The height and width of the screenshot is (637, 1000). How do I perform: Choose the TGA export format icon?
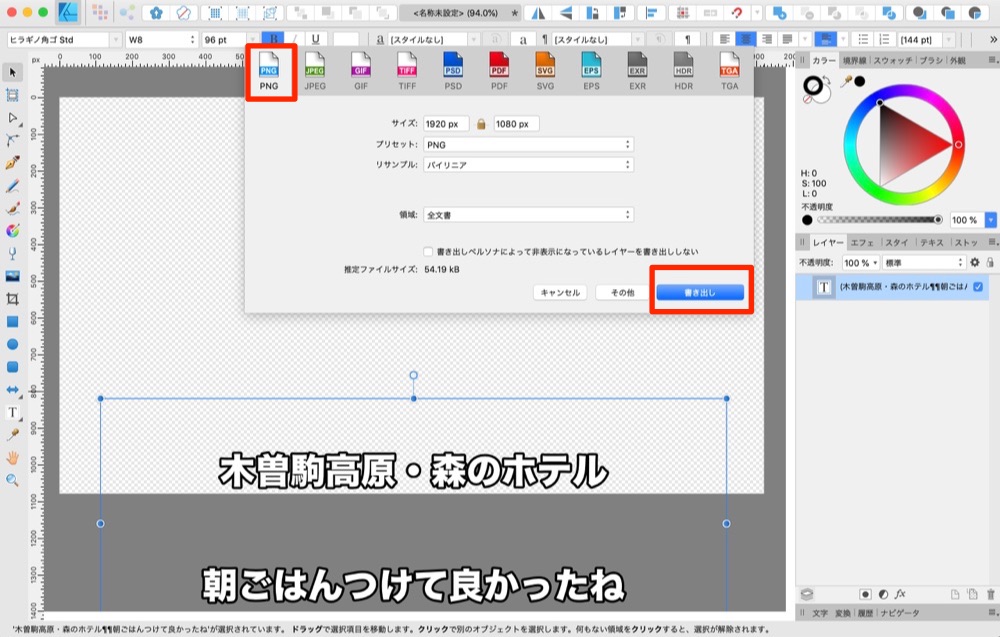(729, 71)
